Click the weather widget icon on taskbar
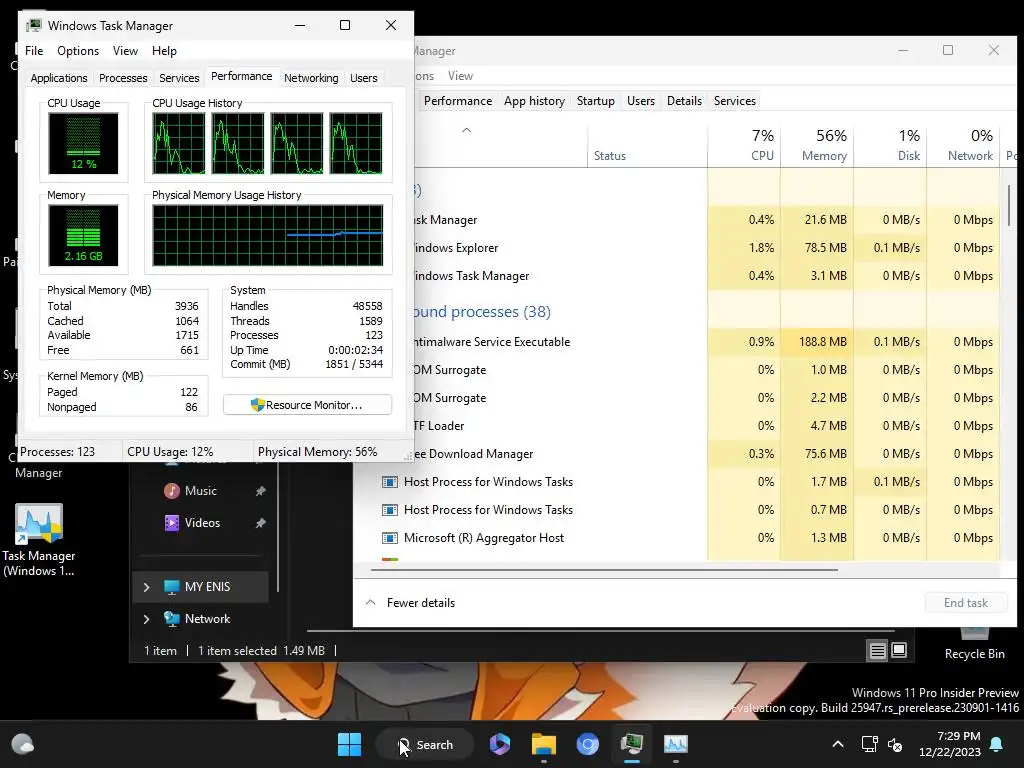Image resolution: width=1024 pixels, height=768 pixels. (x=23, y=744)
